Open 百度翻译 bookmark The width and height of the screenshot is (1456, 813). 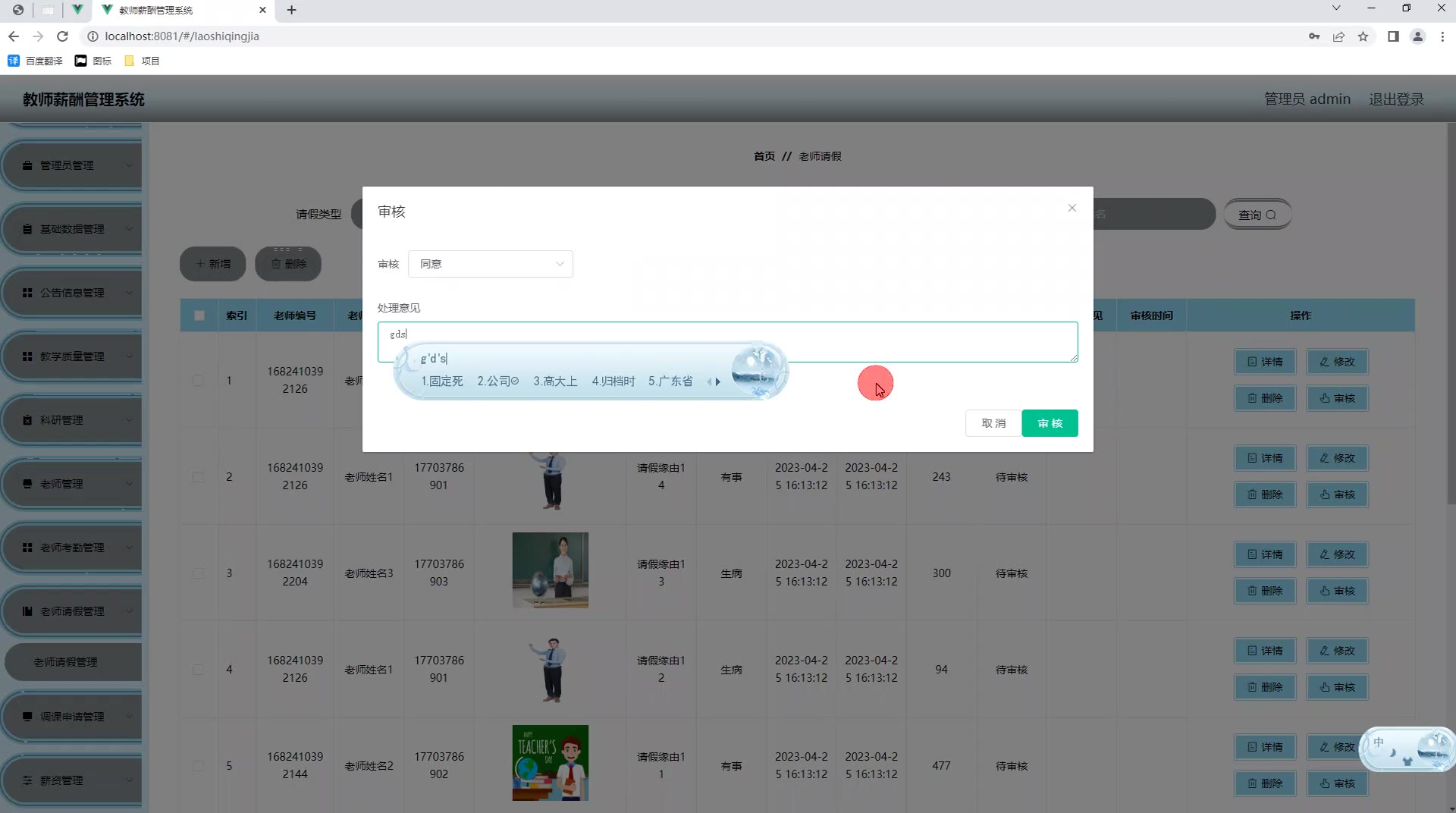click(x=35, y=61)
